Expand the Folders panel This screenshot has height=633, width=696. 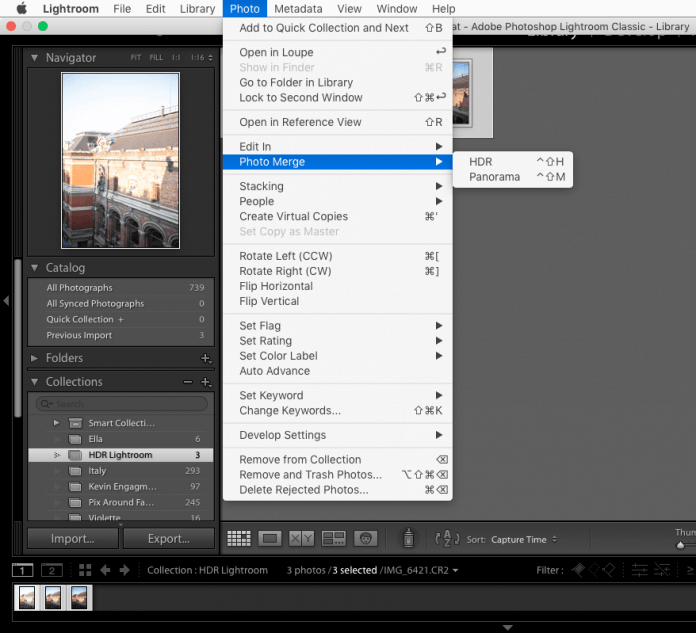34,358
